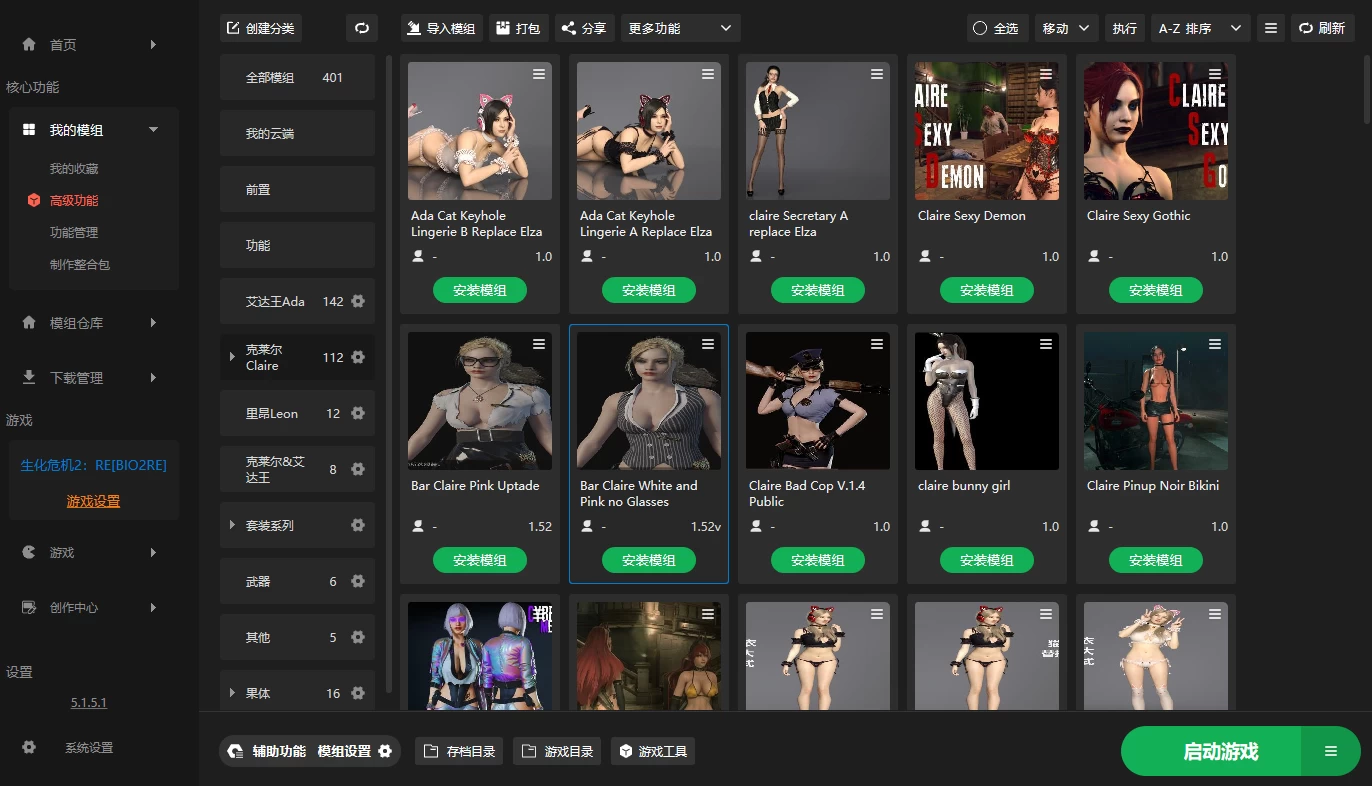Click list view icon left of 刷新
This screenshot has height=786, width=1372.
tap(1271, 28)
